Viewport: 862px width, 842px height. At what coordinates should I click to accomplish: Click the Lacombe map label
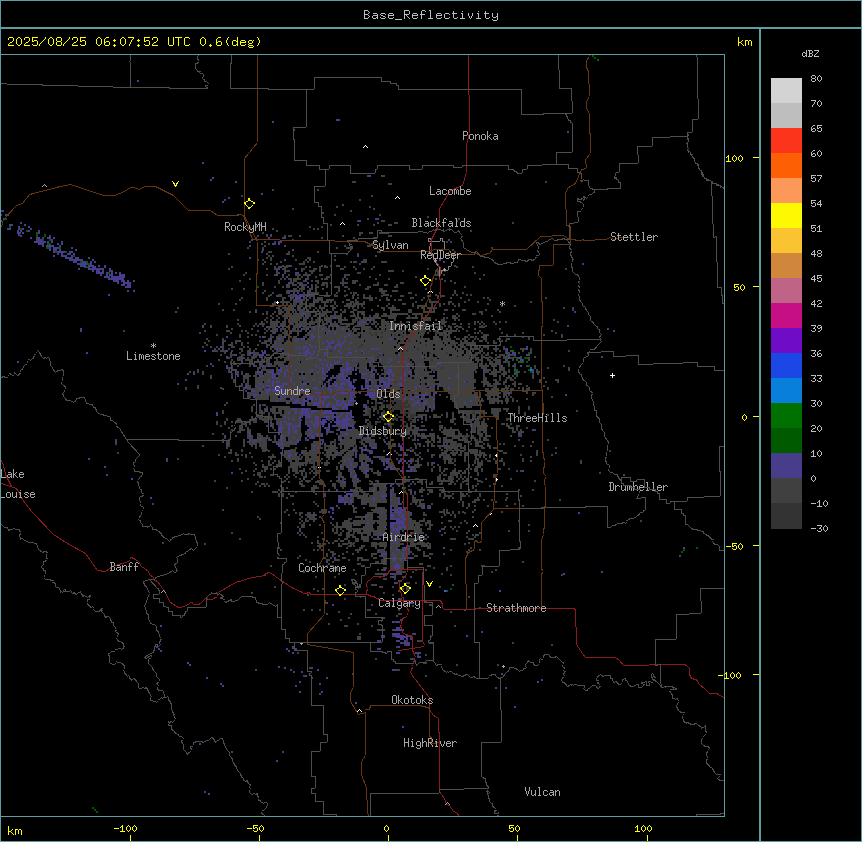450,191
